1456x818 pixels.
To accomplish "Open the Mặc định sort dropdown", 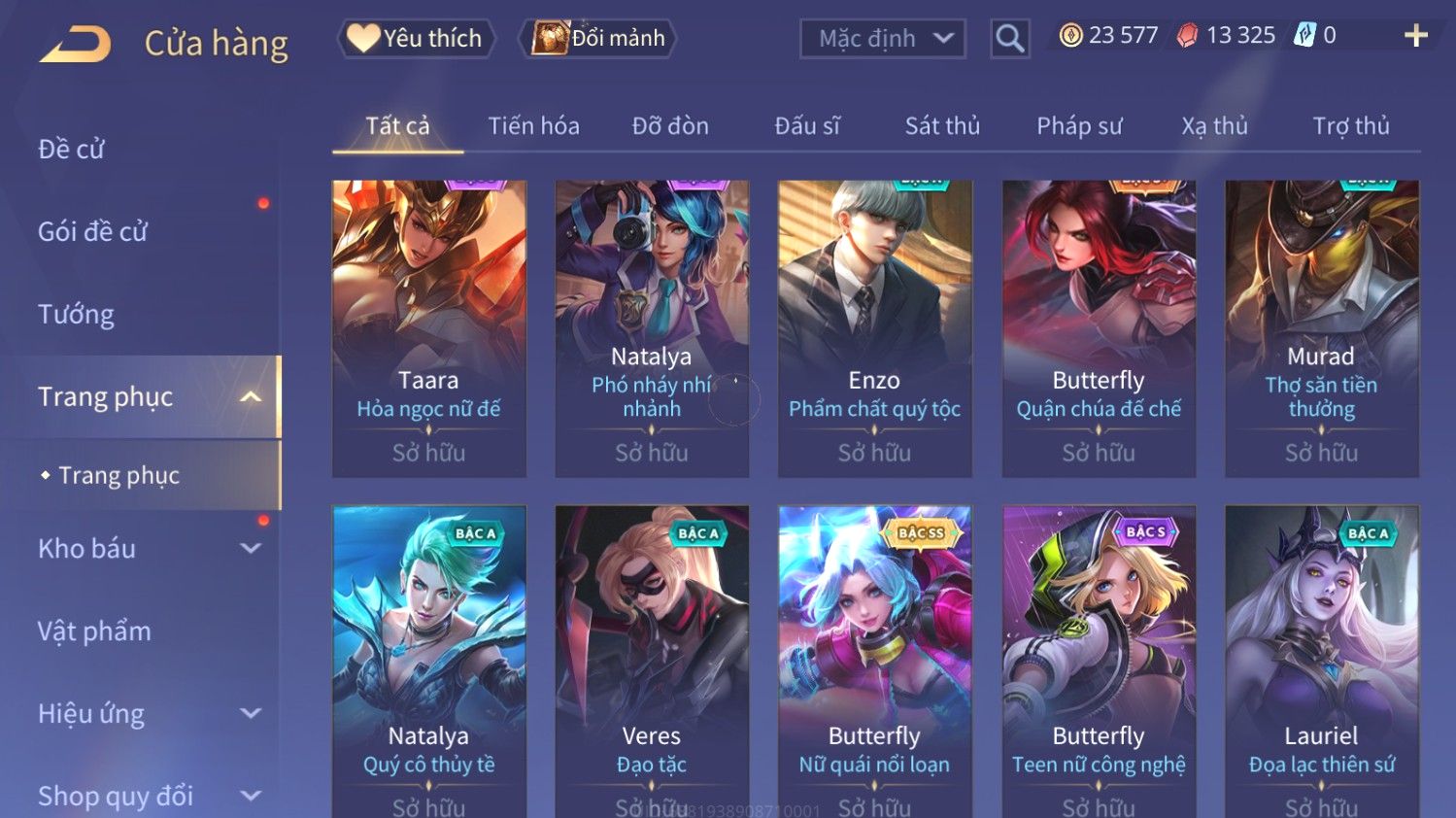I will tap(882, 39).
